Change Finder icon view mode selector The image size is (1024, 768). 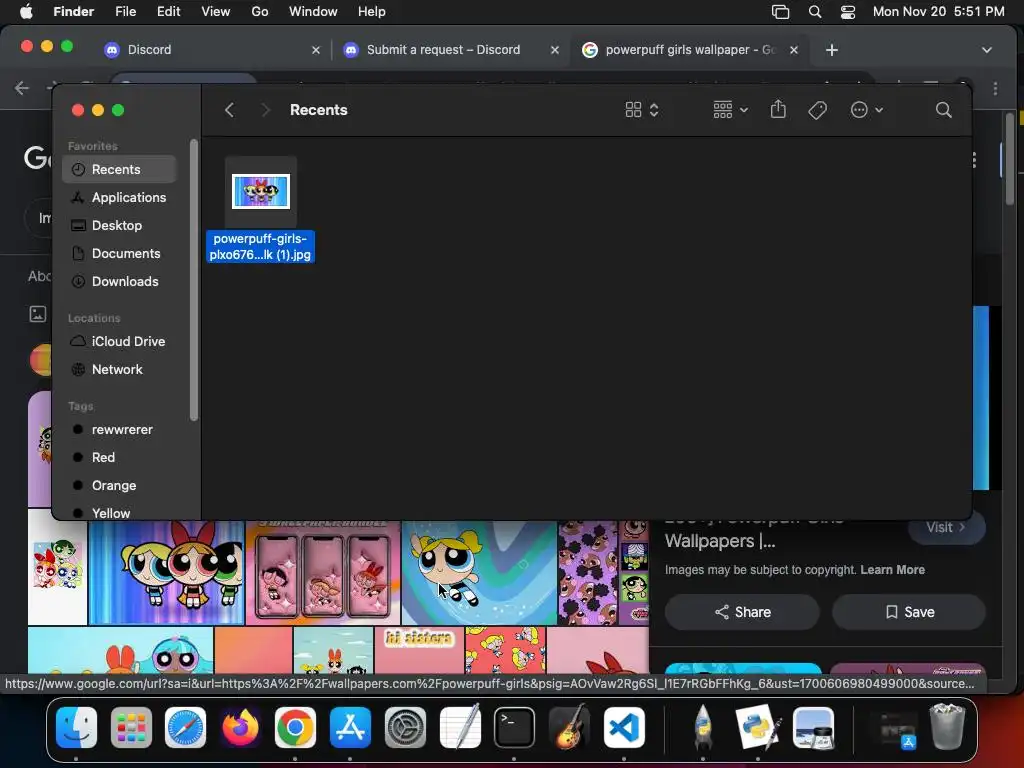coord(642,110)
